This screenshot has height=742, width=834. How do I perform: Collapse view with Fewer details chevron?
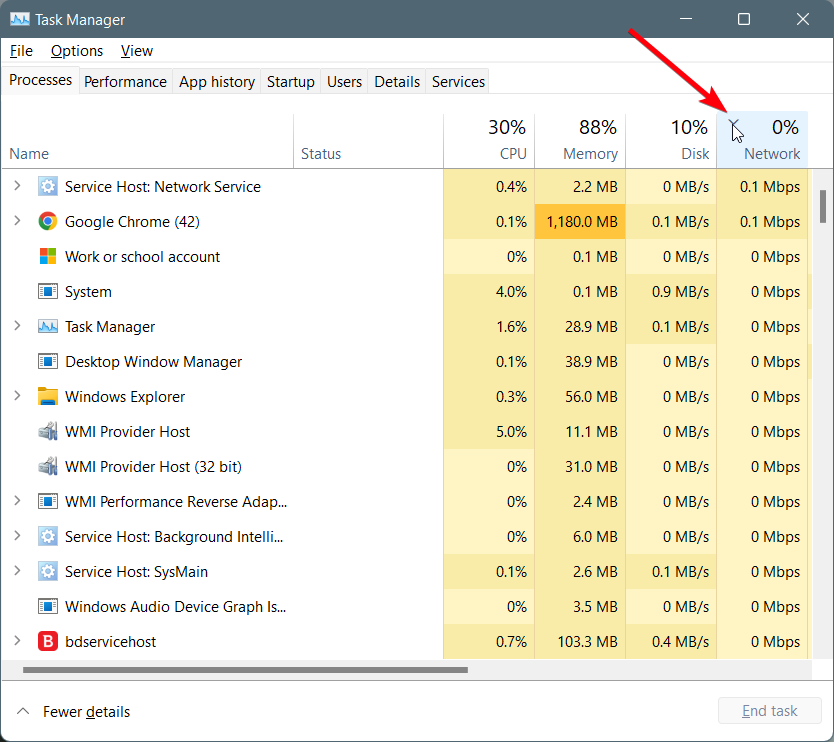coord(23,711)
